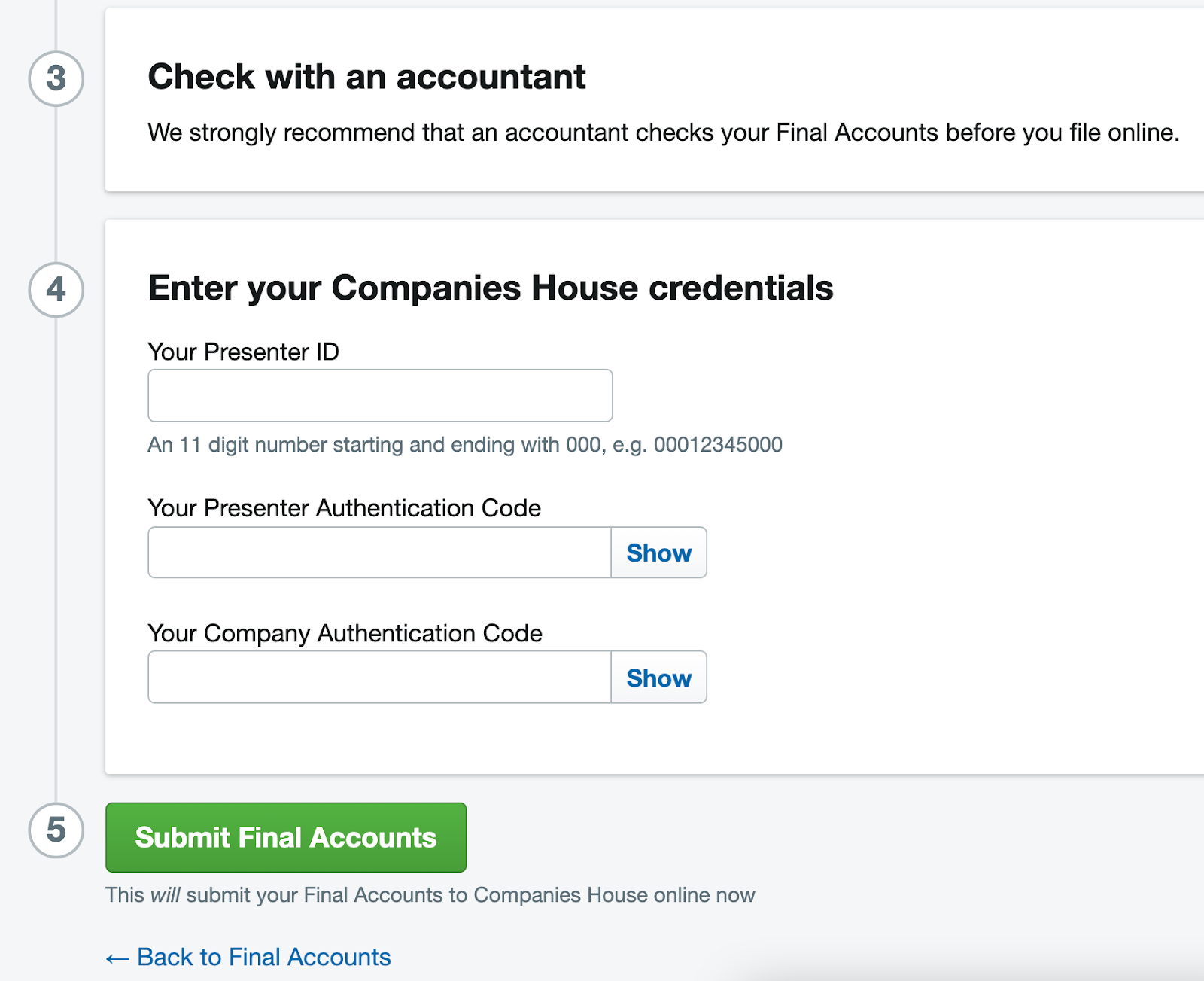Click the Enter your Companies House credentials heading
The image size is (1204, 981).
[491, 288]
